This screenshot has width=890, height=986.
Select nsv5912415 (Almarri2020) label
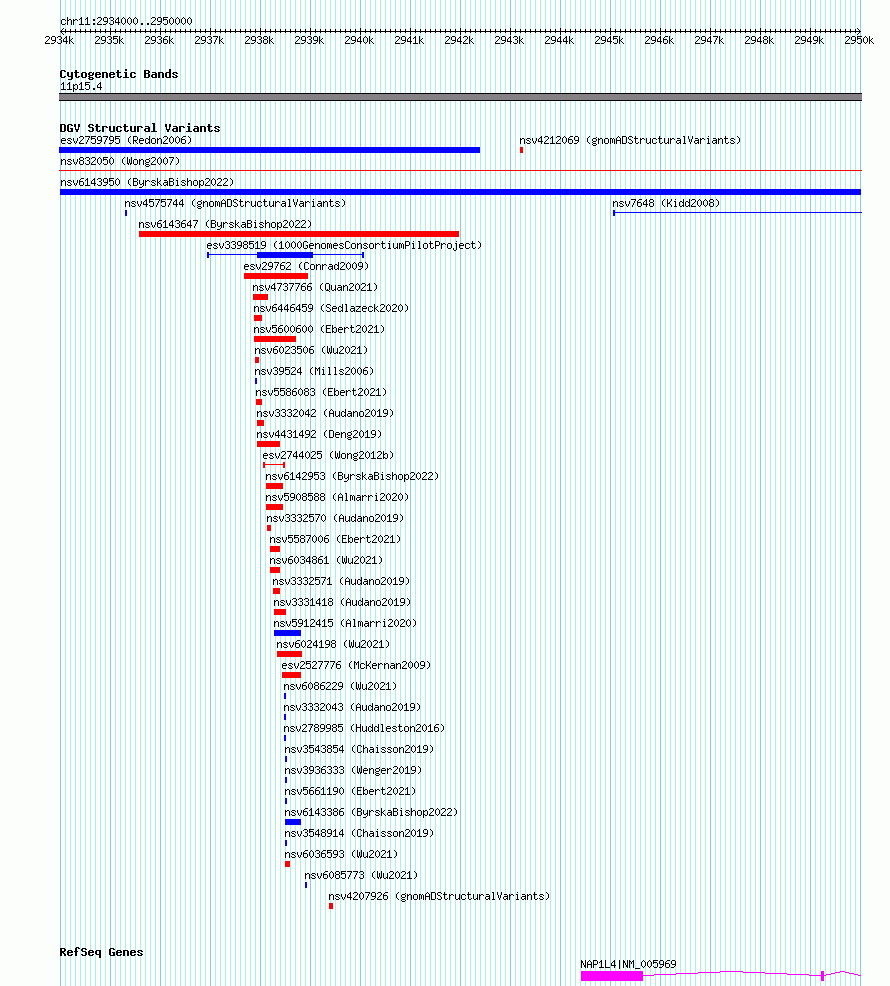pyautogui.click(x=345, y=623)
